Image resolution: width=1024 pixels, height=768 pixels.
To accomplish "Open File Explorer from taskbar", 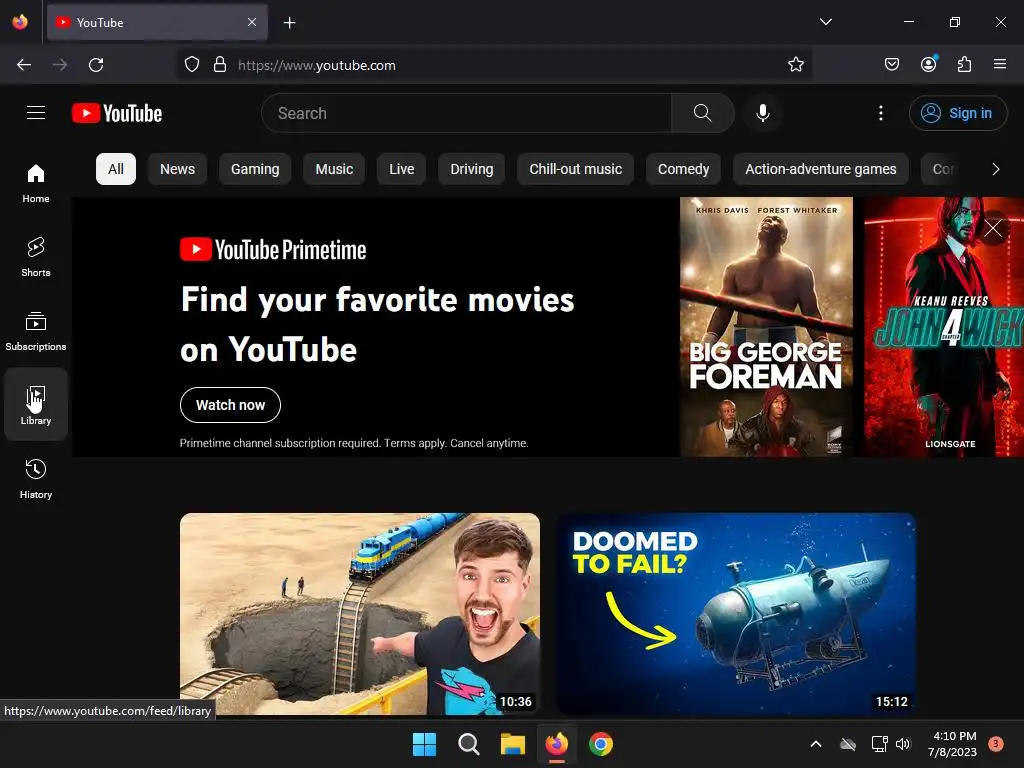I will point(513,744).
